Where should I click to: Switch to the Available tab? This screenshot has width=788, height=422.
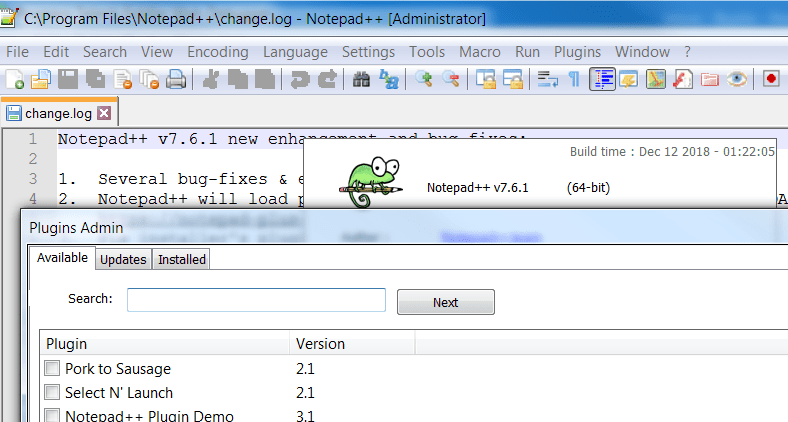62,258
